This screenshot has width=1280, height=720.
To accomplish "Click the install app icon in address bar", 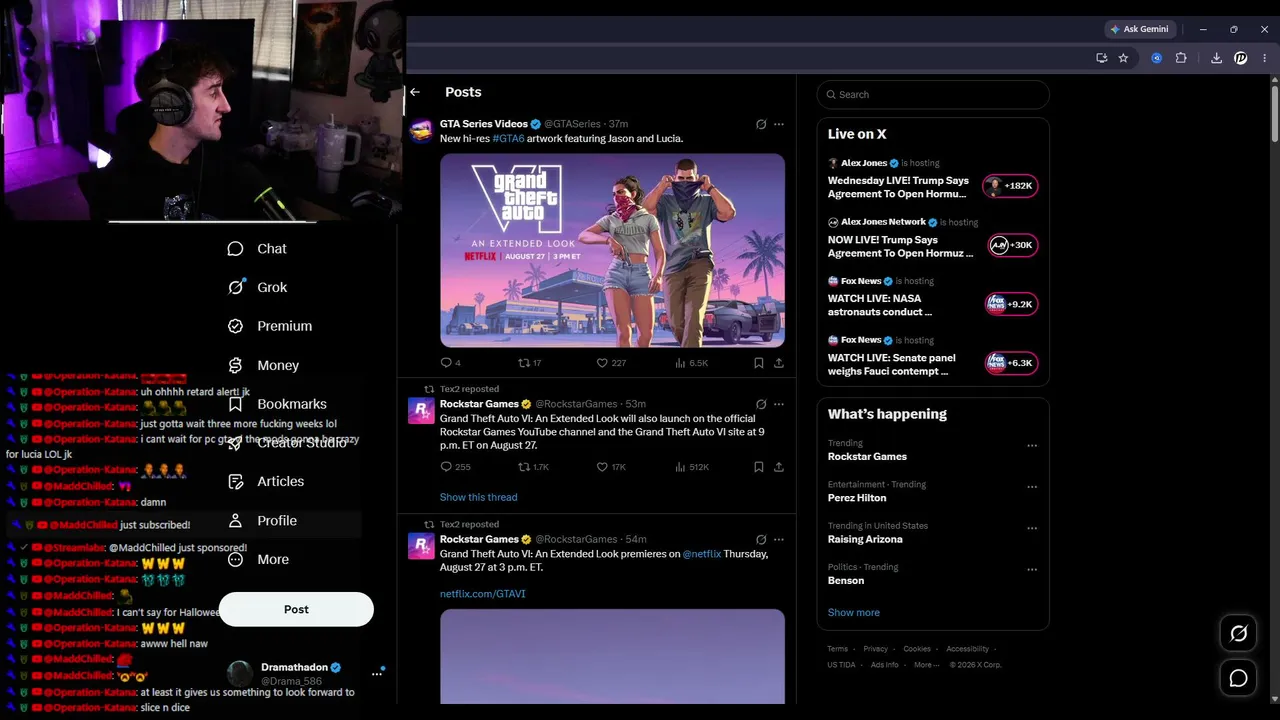I will [1101, 58].
